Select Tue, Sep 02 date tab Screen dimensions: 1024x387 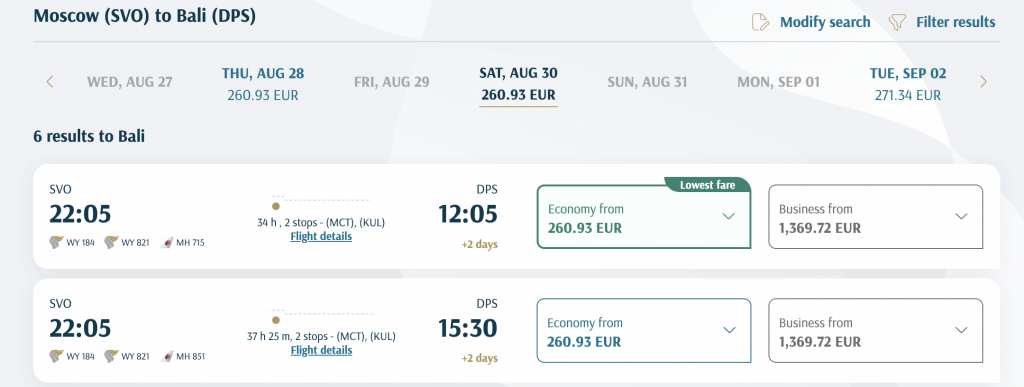point(908,84)
